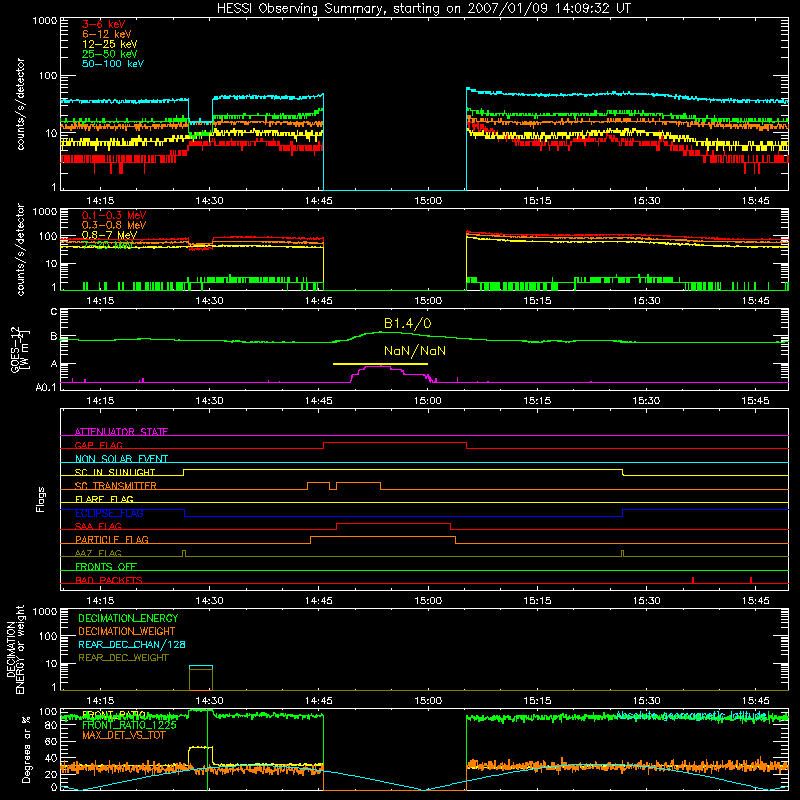Pick the REAR_DEC_WEIGHT legend label

123,658
